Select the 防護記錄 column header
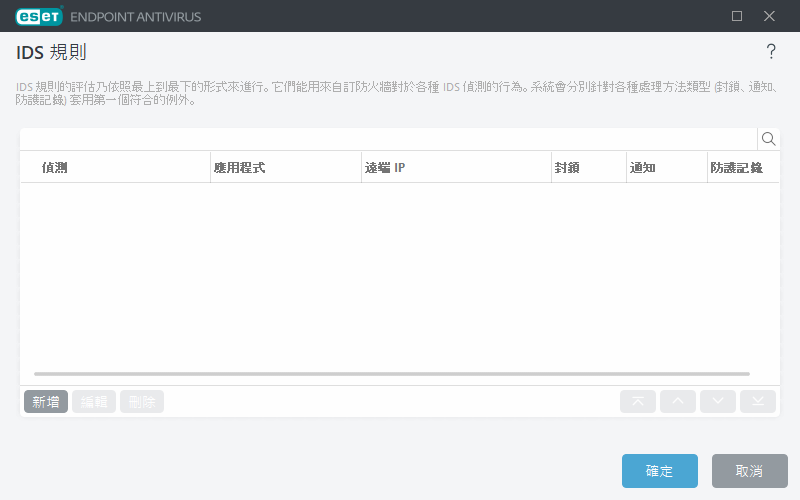800x500 pixels. 736,168
